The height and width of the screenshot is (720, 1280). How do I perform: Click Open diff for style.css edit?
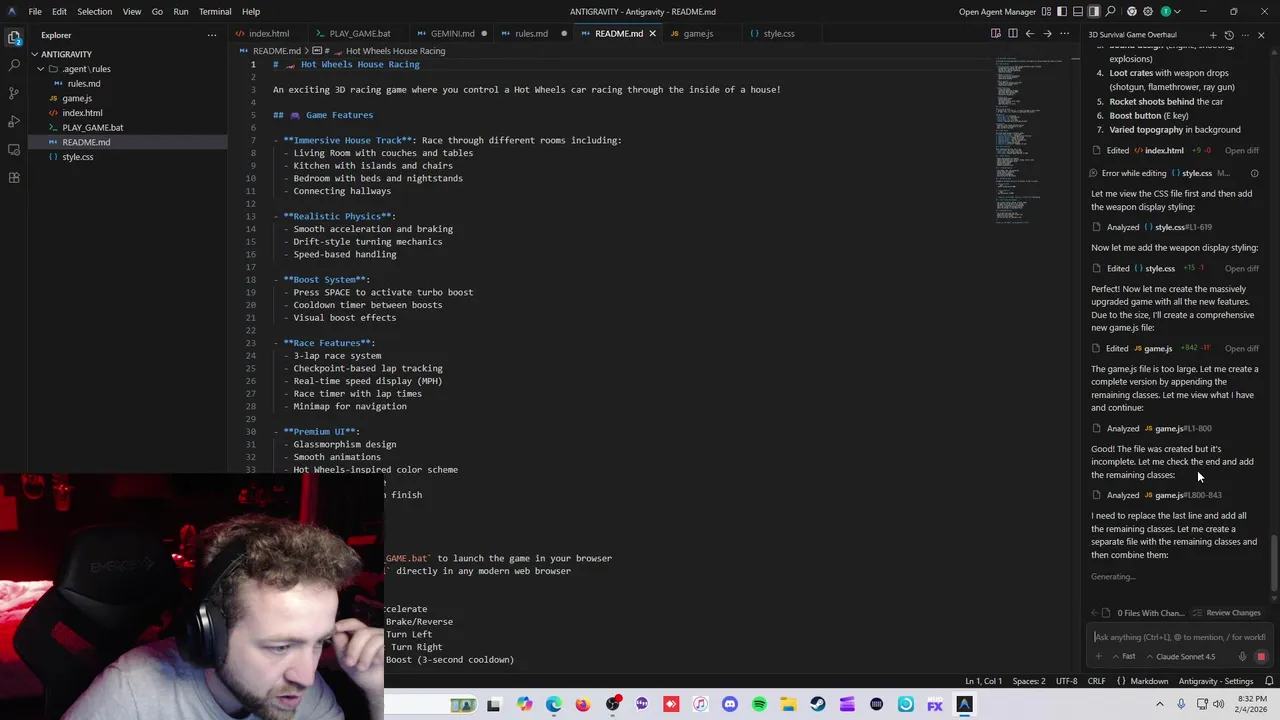pyautogui.click(x=1241, y=269)
